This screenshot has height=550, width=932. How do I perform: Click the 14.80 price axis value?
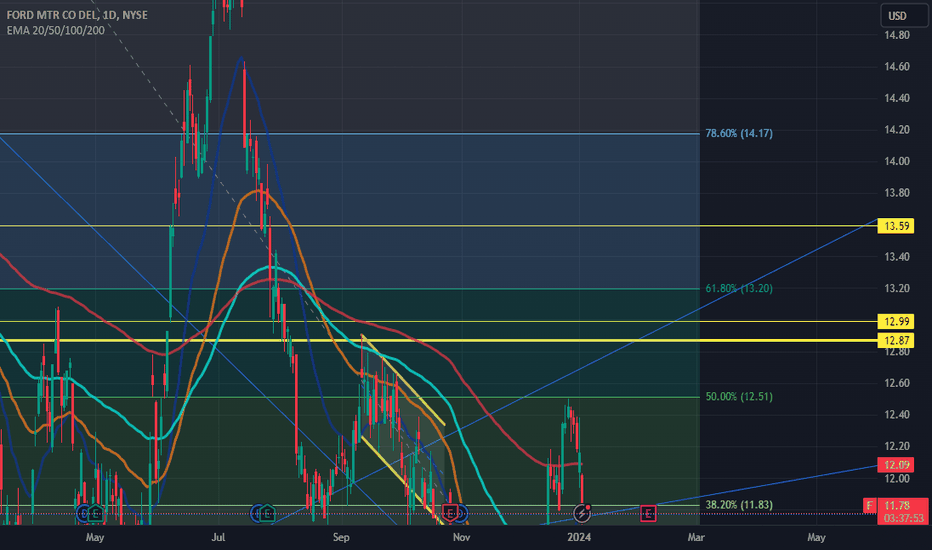(896, 35)
